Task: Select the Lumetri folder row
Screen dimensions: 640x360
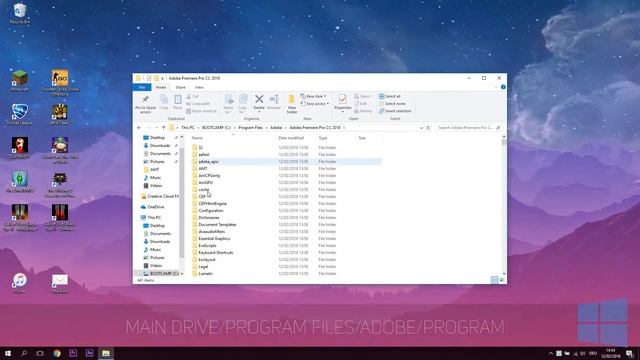Action: pos(286,273)
